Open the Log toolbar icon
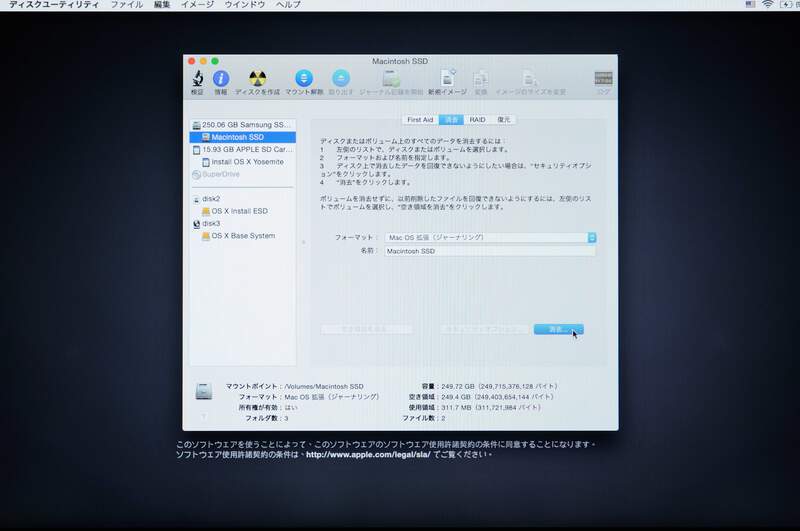Viewport: 800px width, 531px height. pos(604,79)
